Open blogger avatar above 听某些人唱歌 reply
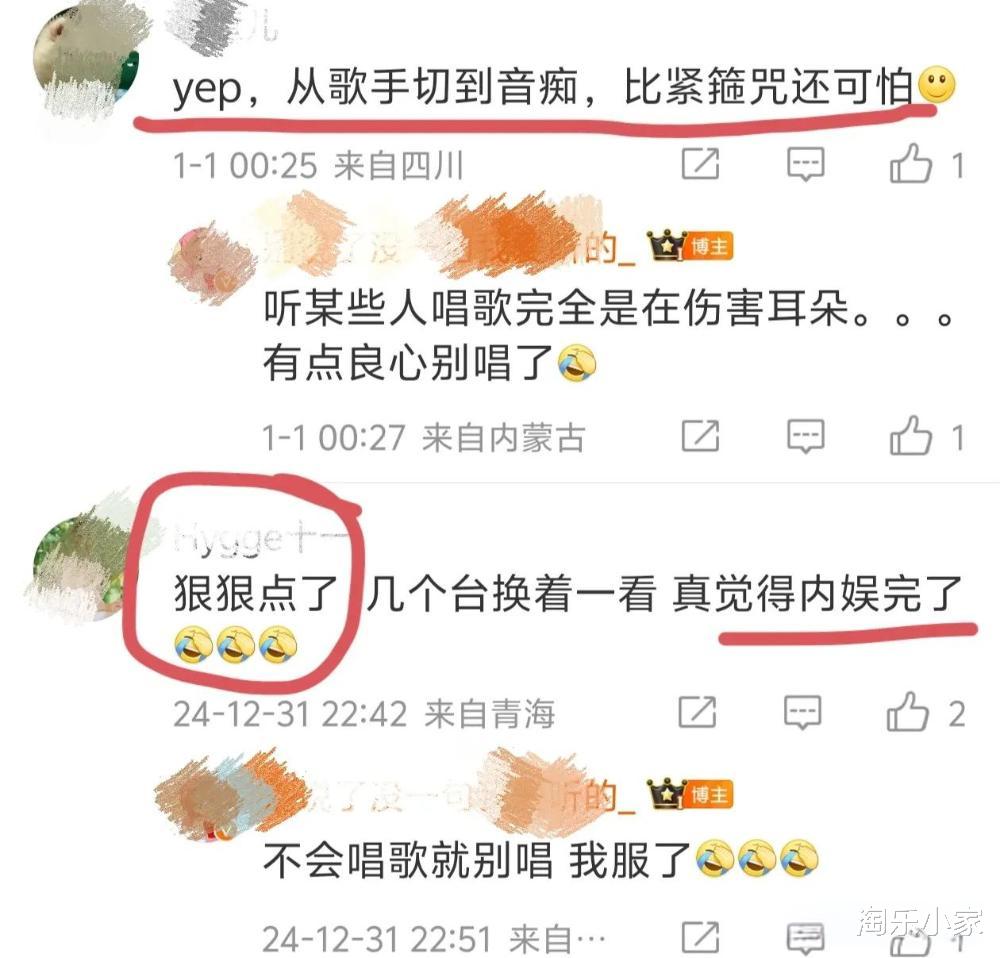1000x958 pixels. click(x=209, y=263)
